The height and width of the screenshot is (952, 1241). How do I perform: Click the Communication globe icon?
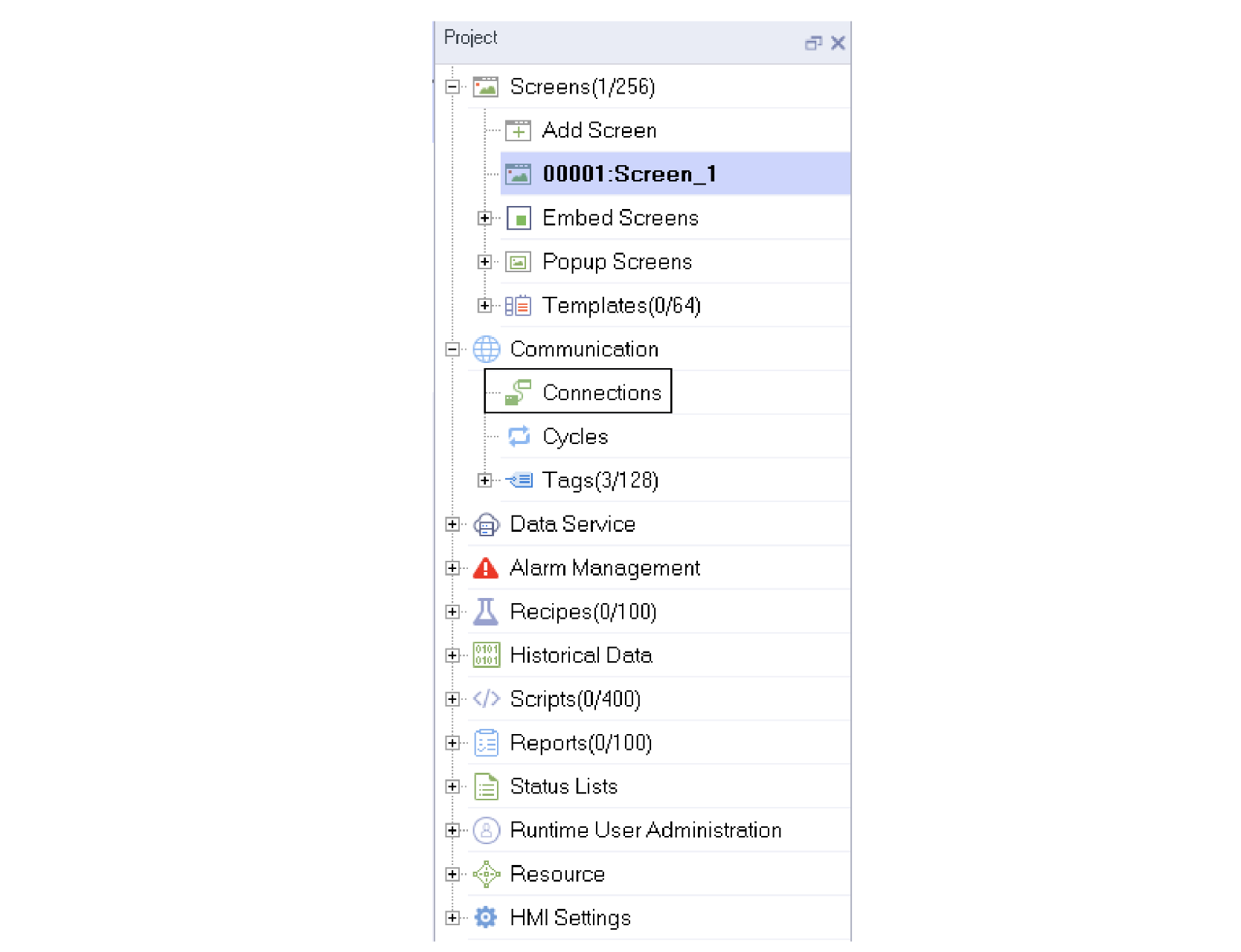click(x=487, y=349)
